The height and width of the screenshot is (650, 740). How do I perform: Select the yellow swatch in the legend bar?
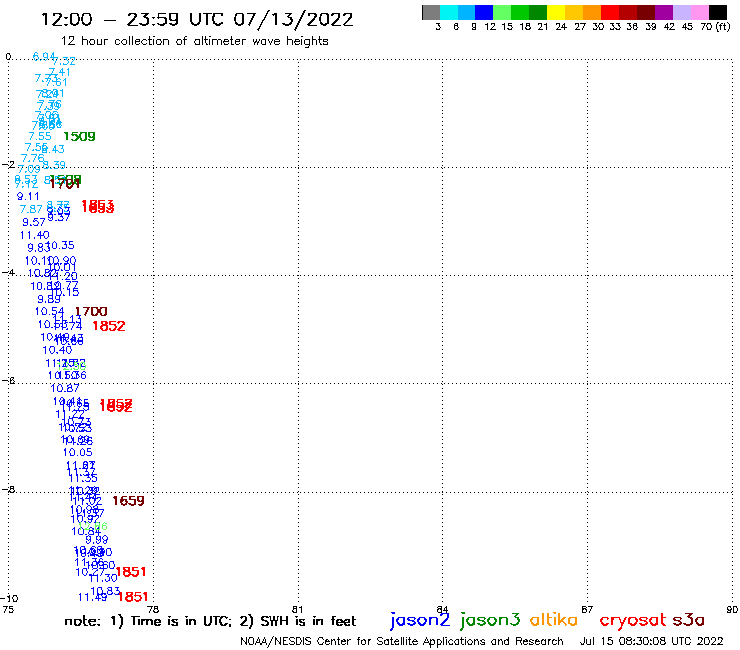(x=556, y=12)
